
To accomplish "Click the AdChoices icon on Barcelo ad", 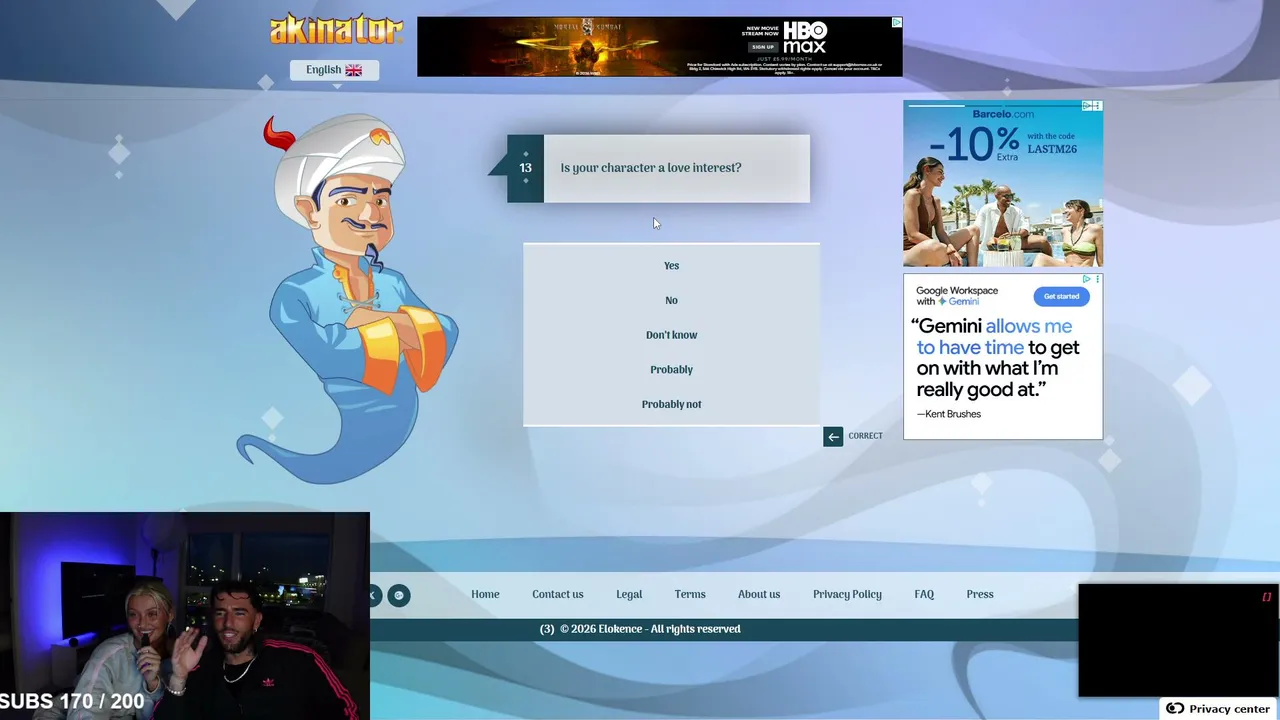I will point(1087,106).
